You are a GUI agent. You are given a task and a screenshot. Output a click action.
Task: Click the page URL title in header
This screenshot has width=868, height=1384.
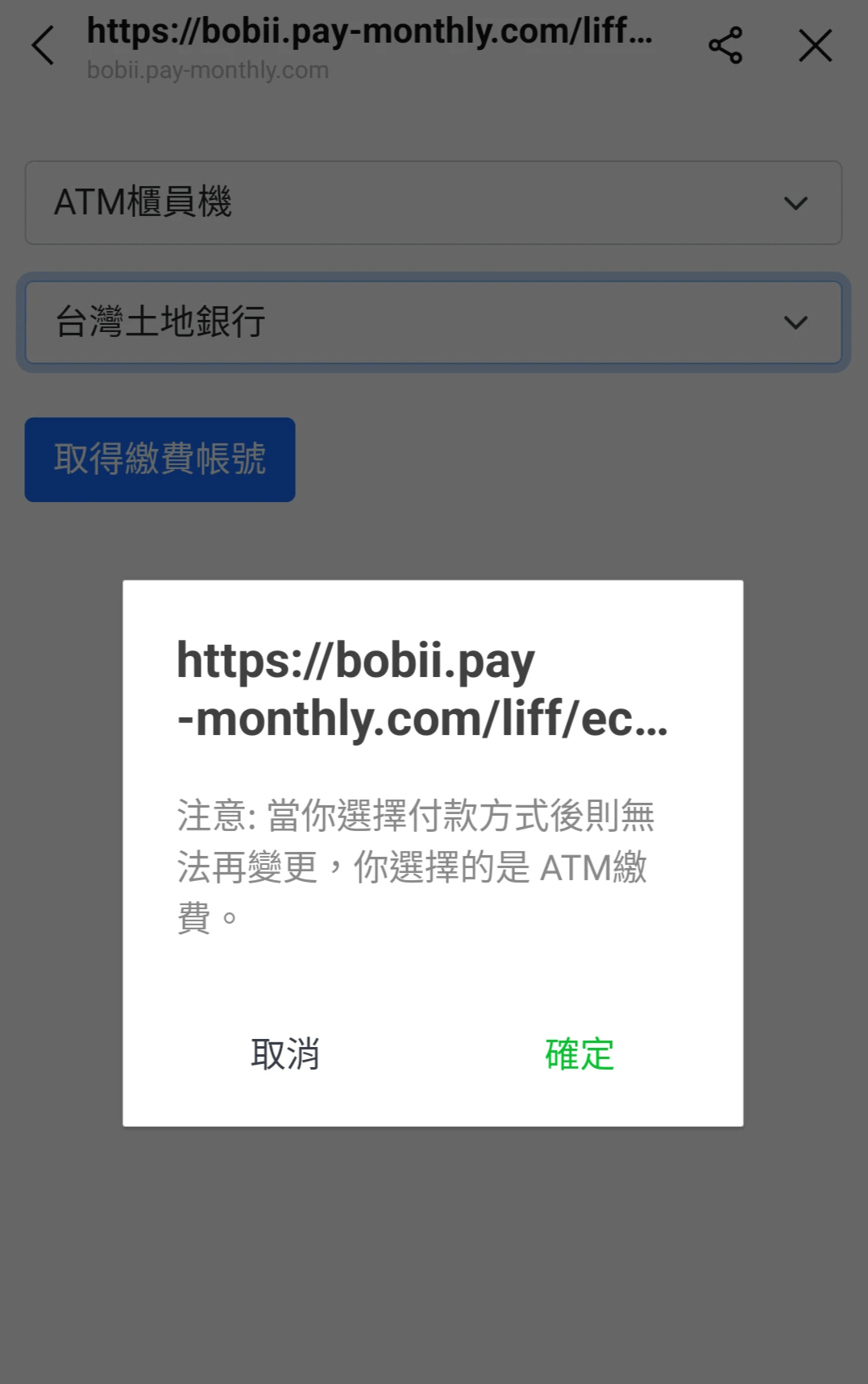click(x=369, y=32)
